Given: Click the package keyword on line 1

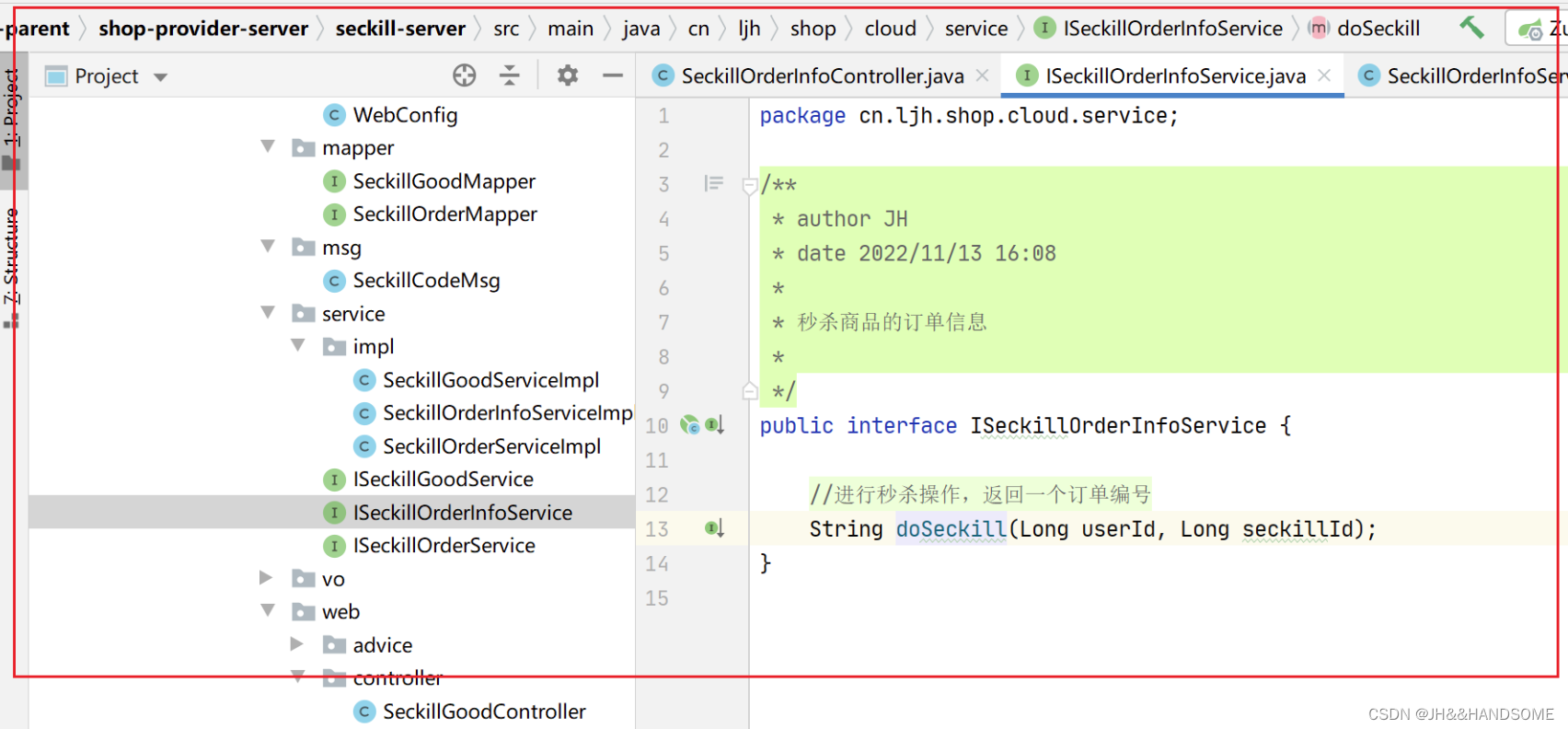Looking at the screenshot, I should tap(802, 116).
